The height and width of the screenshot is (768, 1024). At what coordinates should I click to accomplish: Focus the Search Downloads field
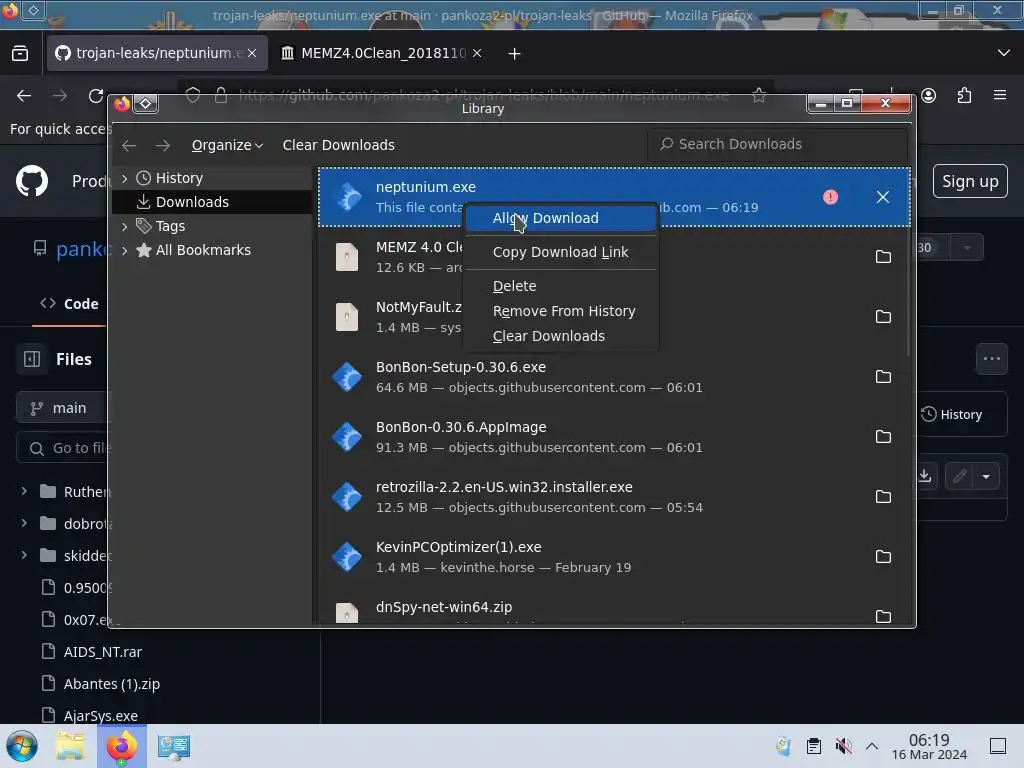(777, 144)
